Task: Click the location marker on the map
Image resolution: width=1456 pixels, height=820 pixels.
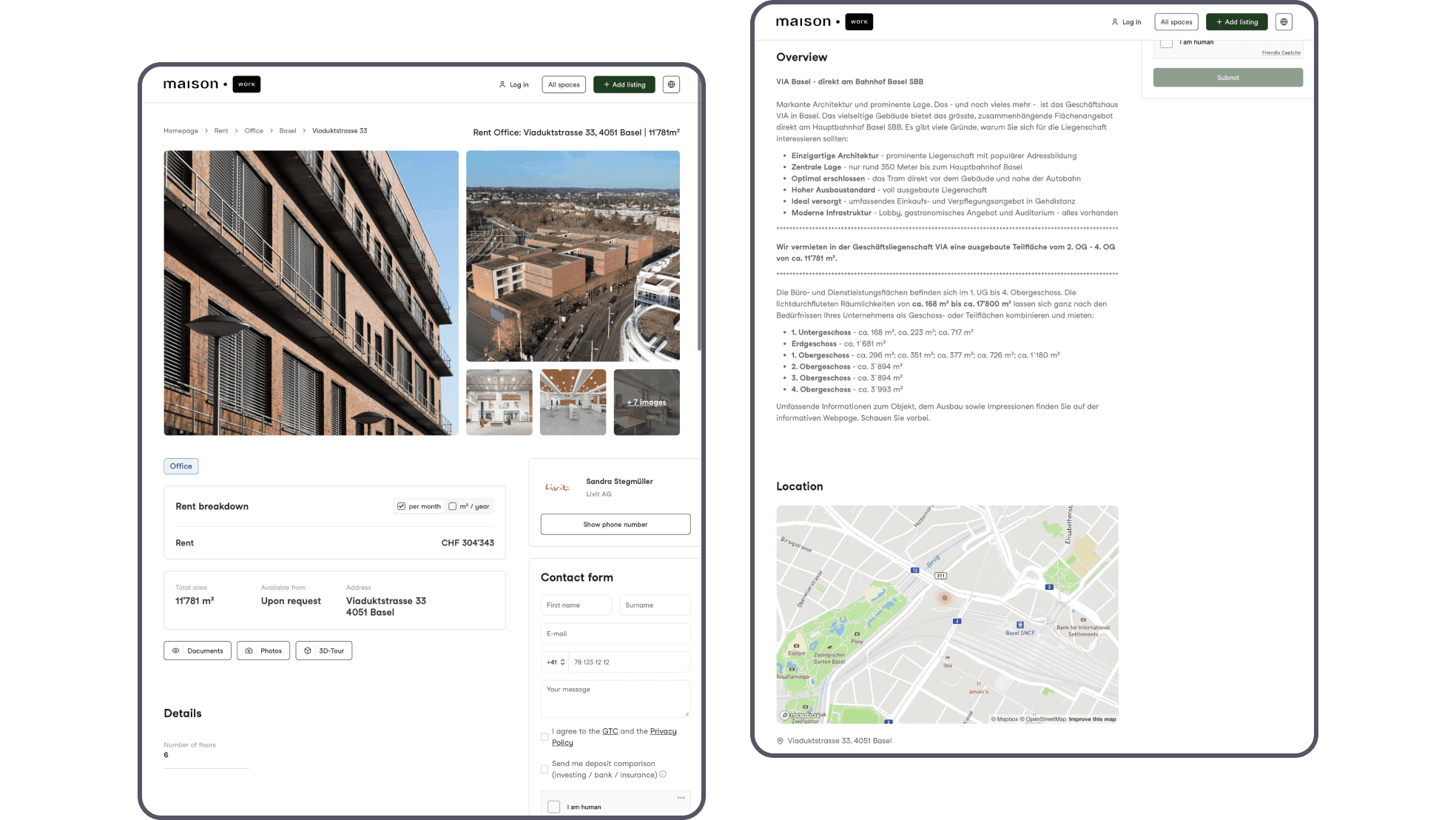Action: coord(944,597)
